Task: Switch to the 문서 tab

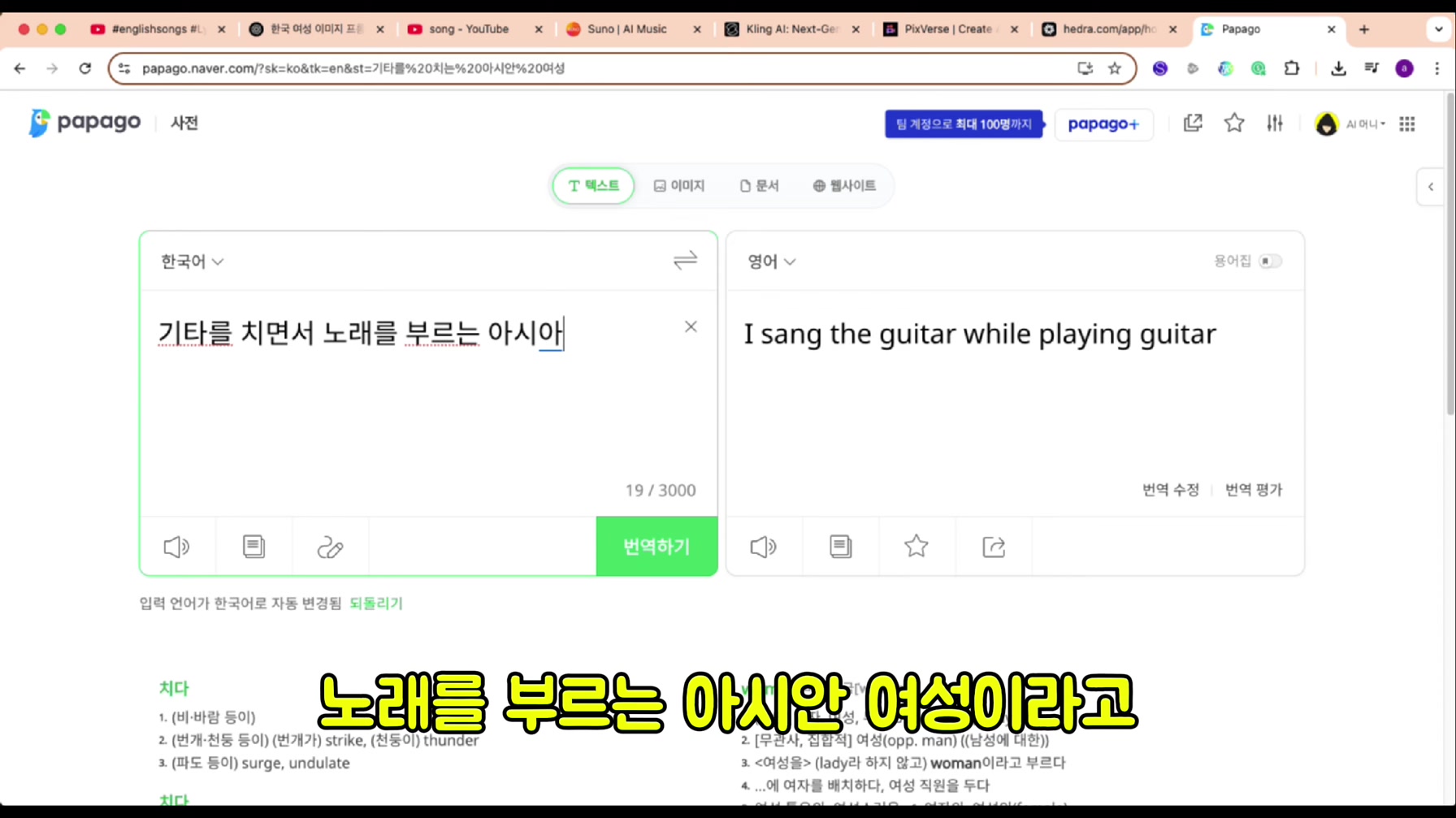Action: tap(760, 185)
